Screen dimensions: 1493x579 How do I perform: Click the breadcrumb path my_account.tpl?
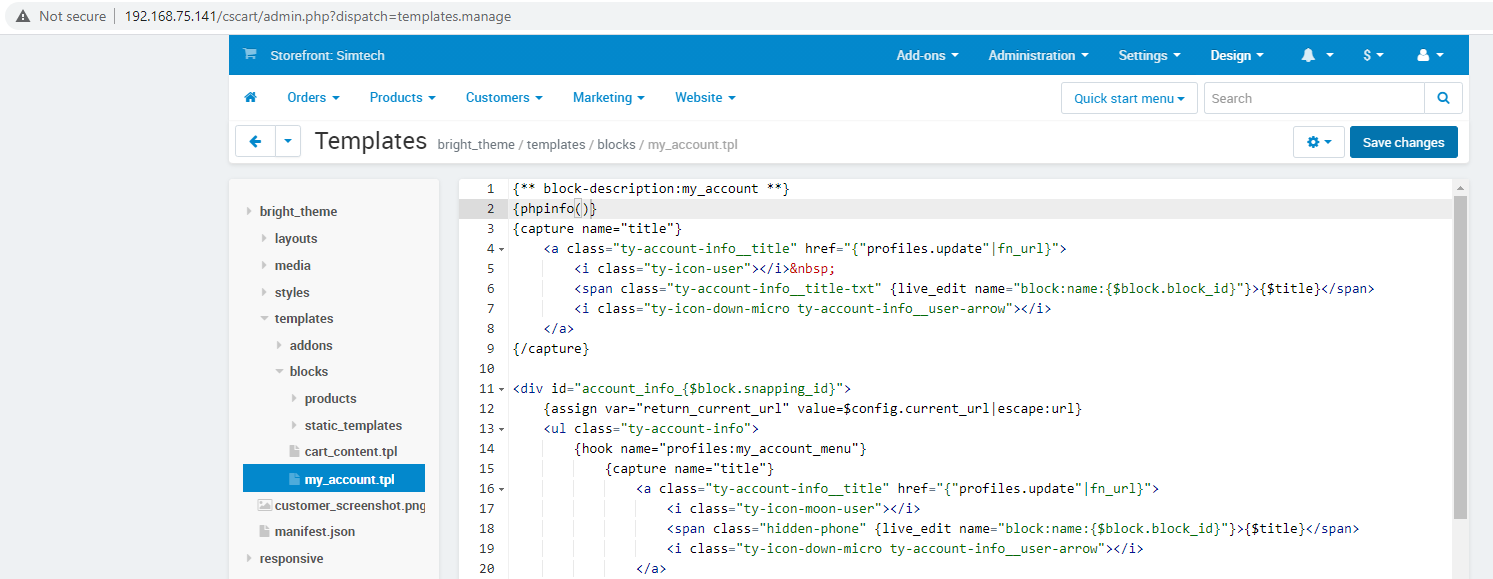[693, 144]
